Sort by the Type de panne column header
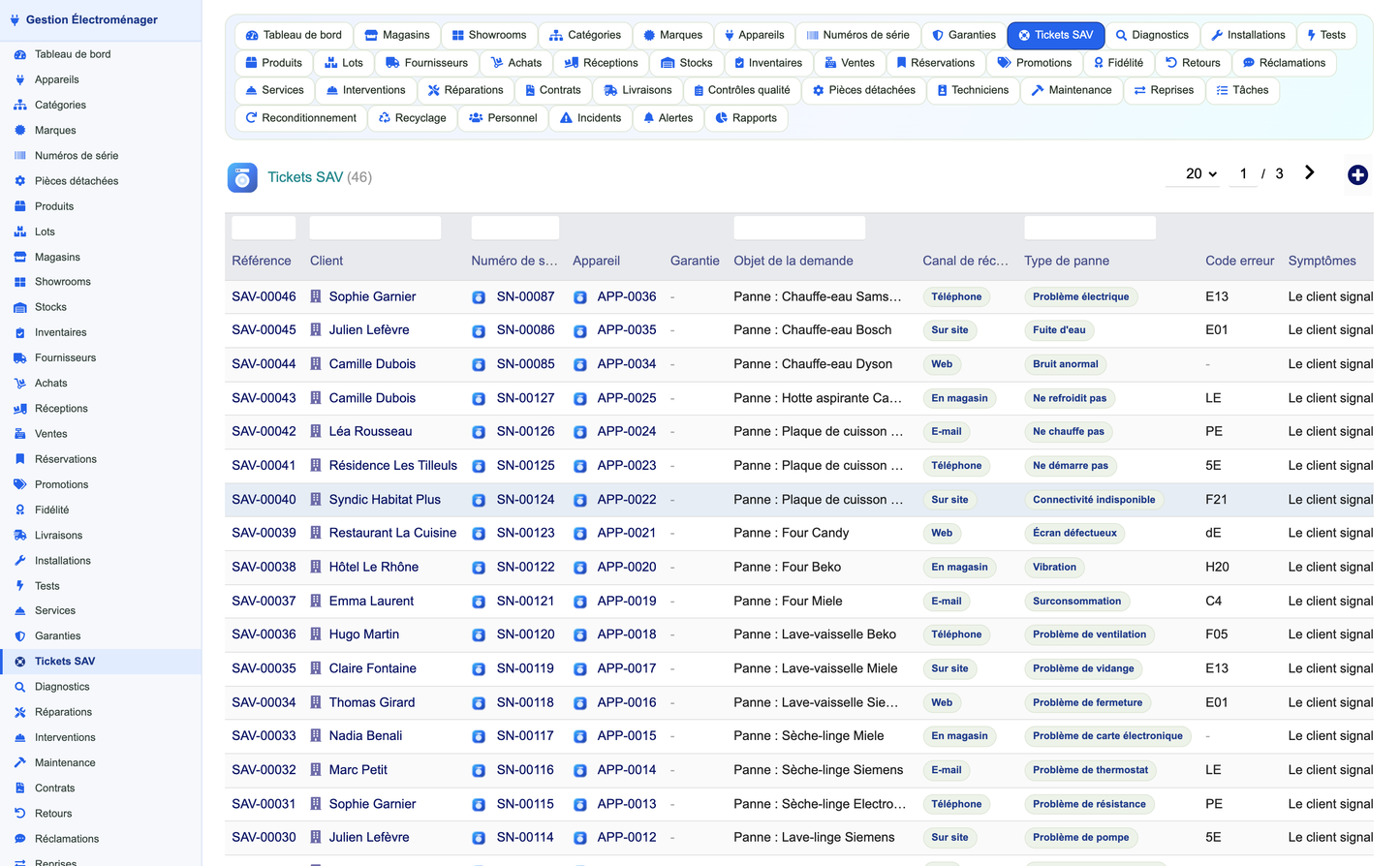The width and height of the screenshot is (1400, 866). click(x=1067, y=261)
